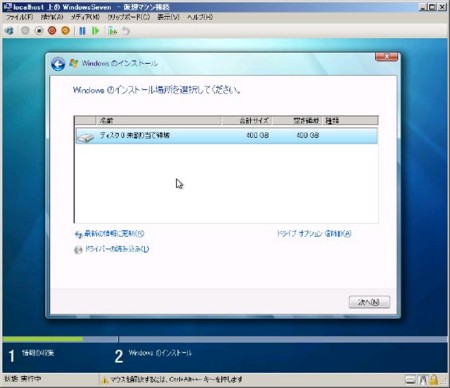Send Ctrl+Alt+Delete using the first toolbar icon

(x=9, y=31)
